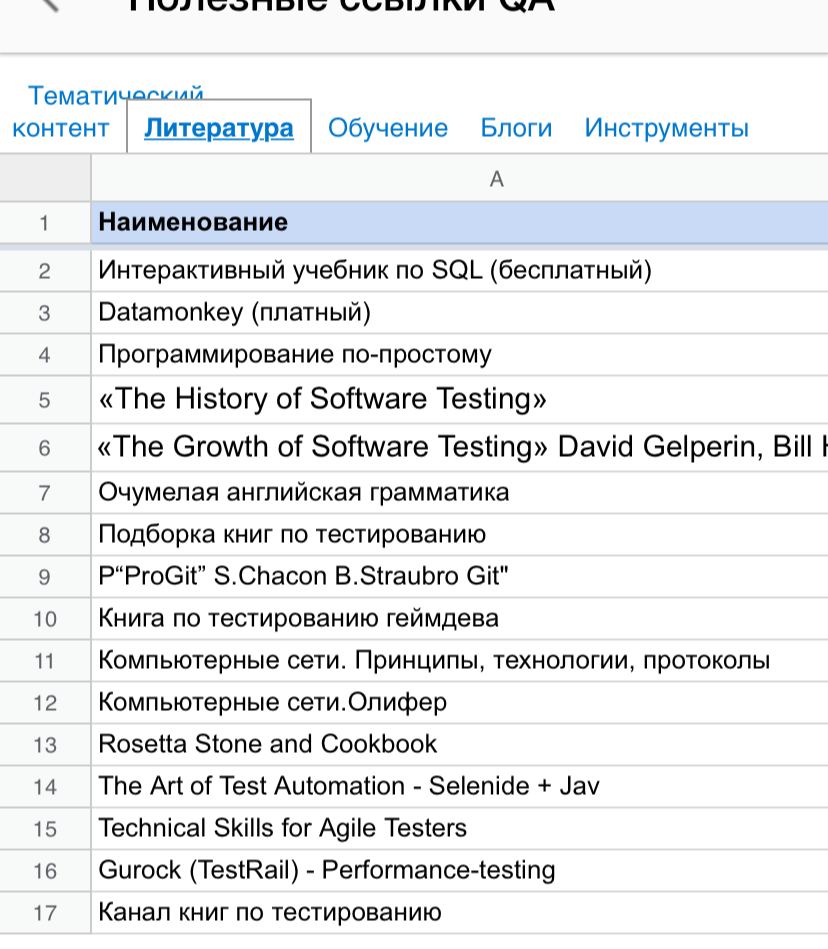Select row header 6

[x=45, y=448]
